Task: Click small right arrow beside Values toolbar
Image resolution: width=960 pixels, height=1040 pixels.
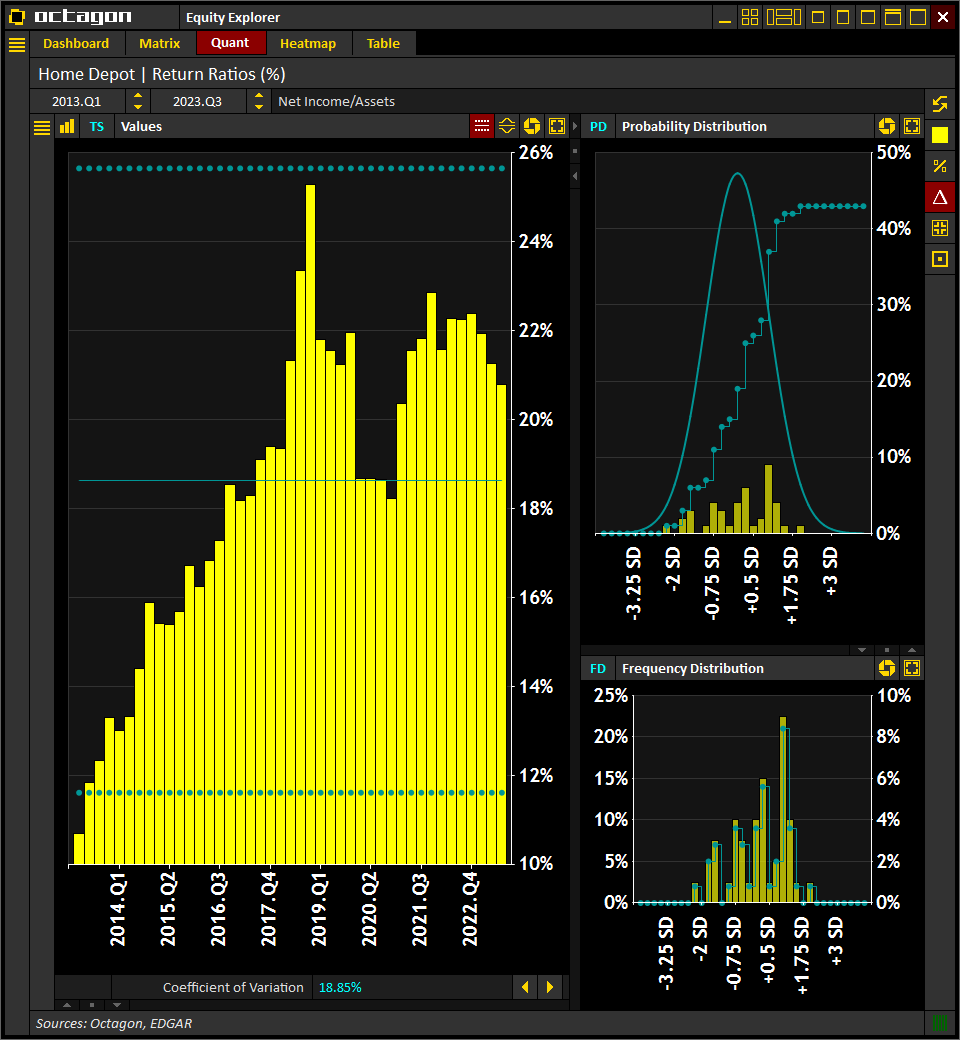Action: [x=575, y=126]
